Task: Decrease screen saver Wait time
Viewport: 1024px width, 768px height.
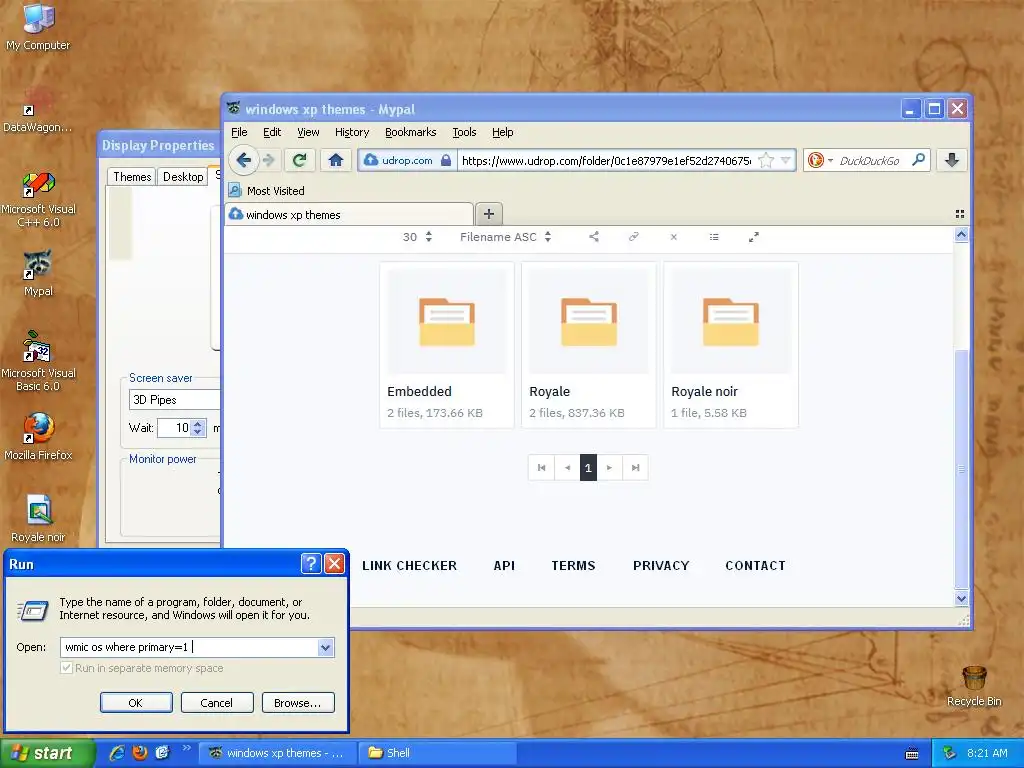Action: click(x=198, y=432)
